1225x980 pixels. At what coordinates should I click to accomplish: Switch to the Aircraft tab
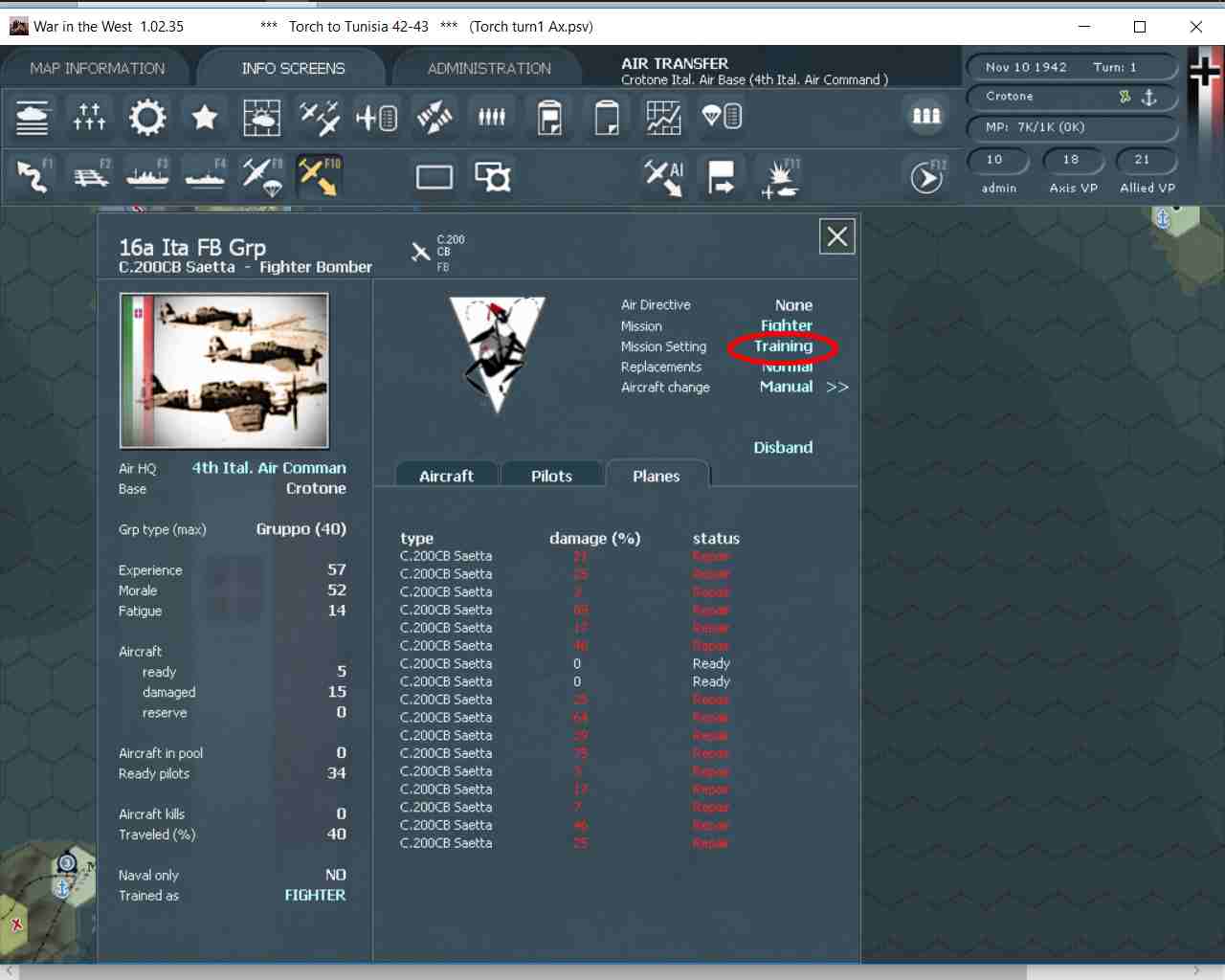446,476
